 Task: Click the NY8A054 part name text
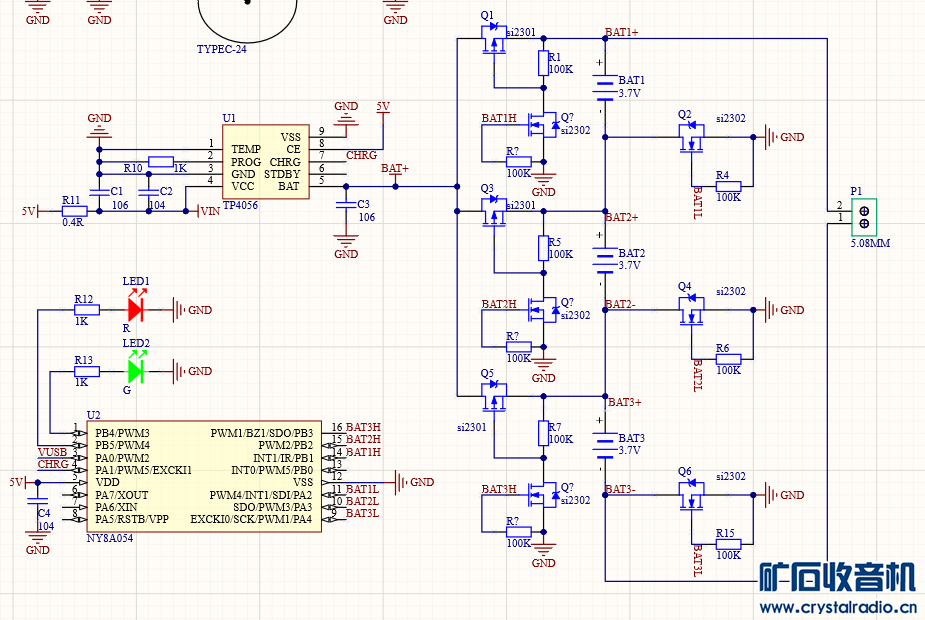tap(110, 538)
